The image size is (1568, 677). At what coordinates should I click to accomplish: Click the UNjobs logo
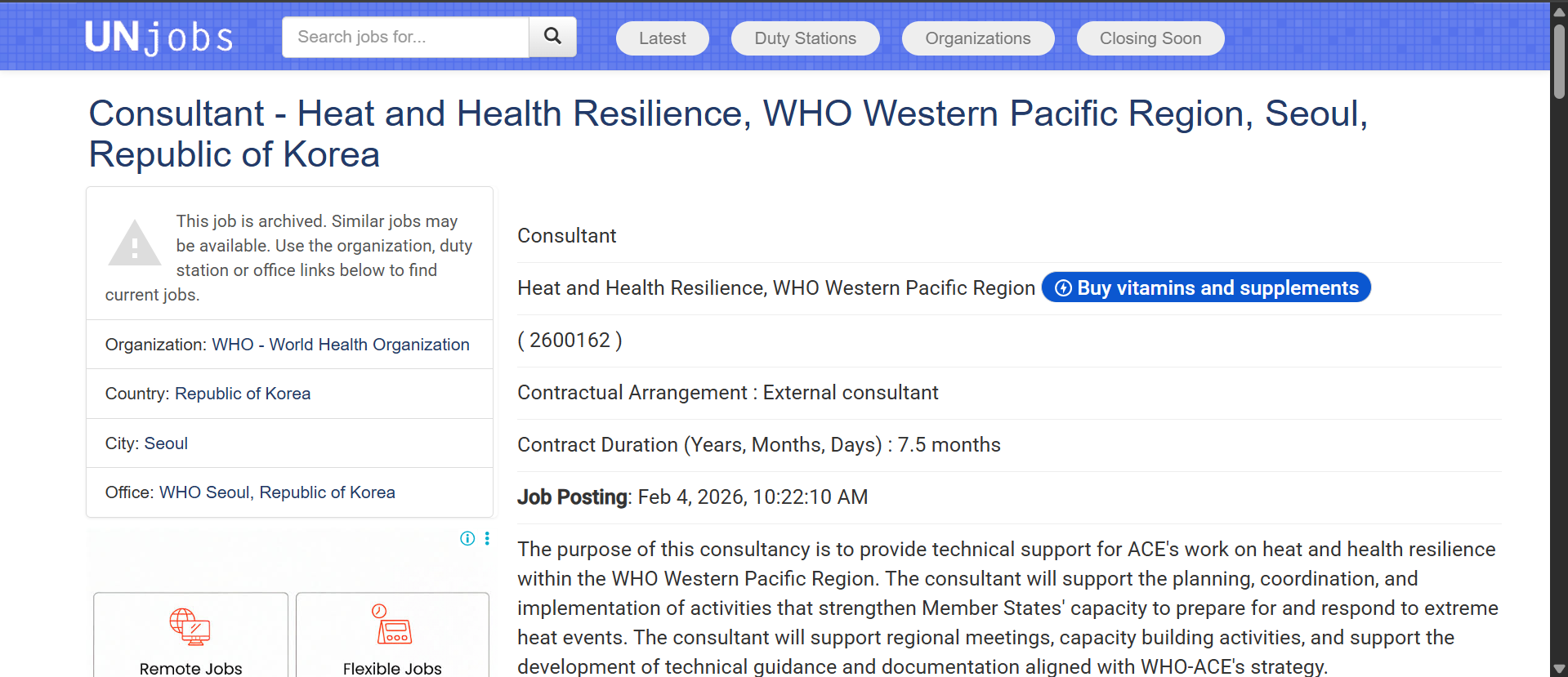[159, 38]
